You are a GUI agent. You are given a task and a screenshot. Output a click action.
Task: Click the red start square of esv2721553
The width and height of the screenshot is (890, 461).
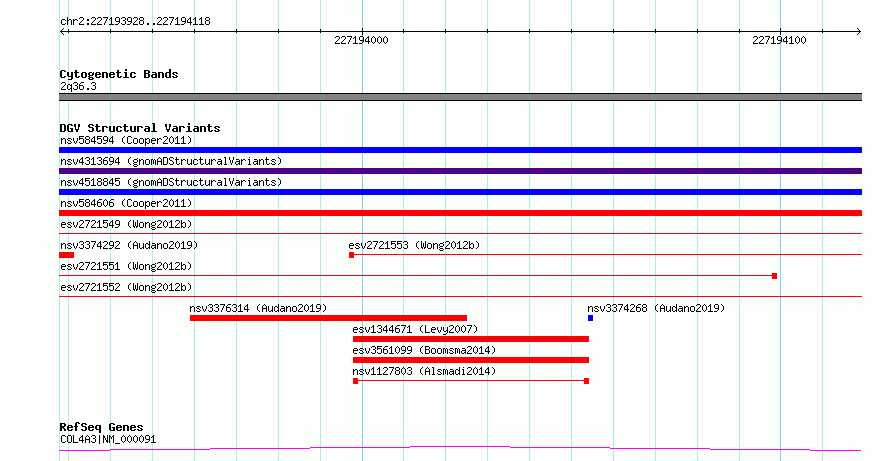[x=351, y=255]
